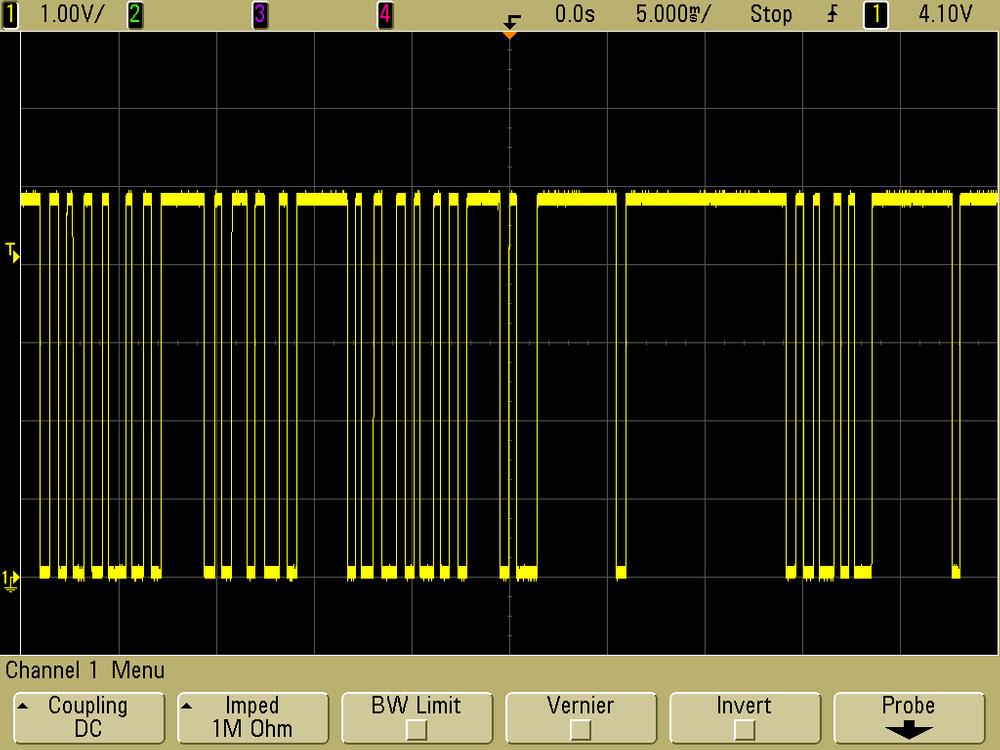Expand the Probe submenu

click(x=908, y=717)
